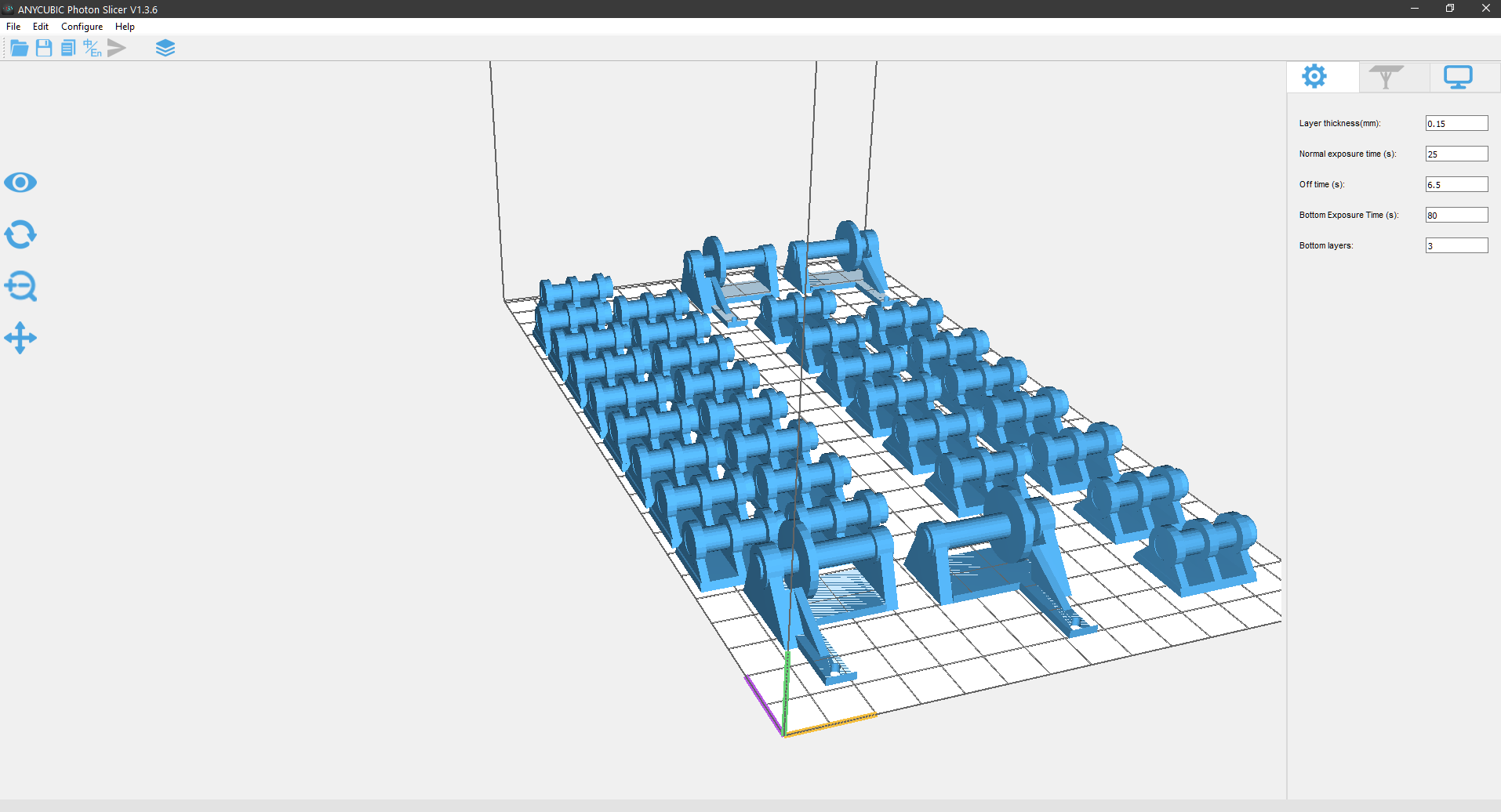Switch to the support structure tab
Viewport: 1501px width, 812px height.
click(1387, 77)
